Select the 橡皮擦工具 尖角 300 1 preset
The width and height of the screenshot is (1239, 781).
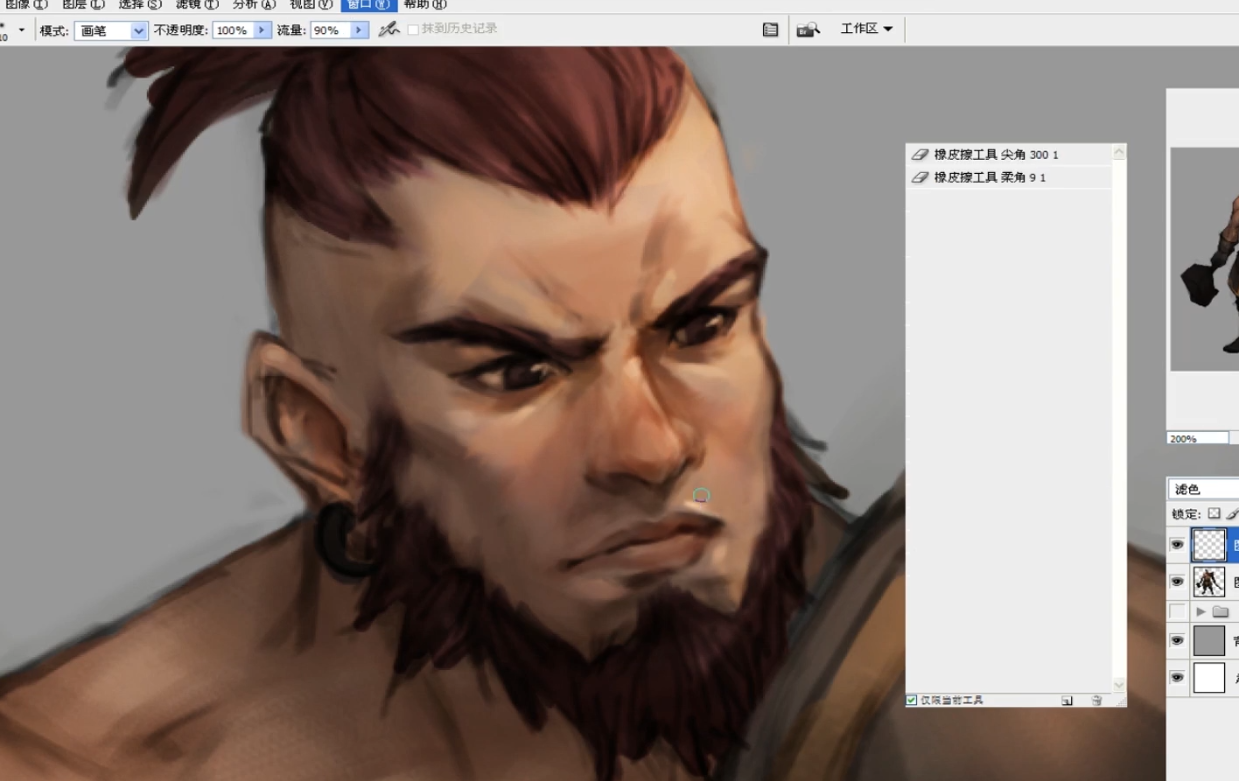tap(1008, 155)
